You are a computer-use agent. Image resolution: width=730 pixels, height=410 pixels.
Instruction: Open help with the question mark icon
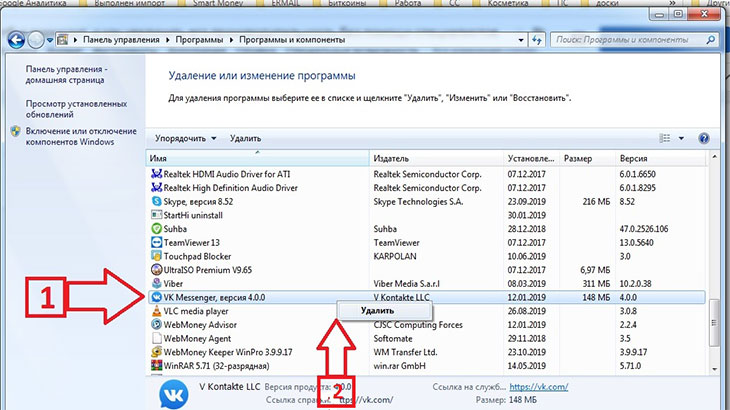point(704,138)
